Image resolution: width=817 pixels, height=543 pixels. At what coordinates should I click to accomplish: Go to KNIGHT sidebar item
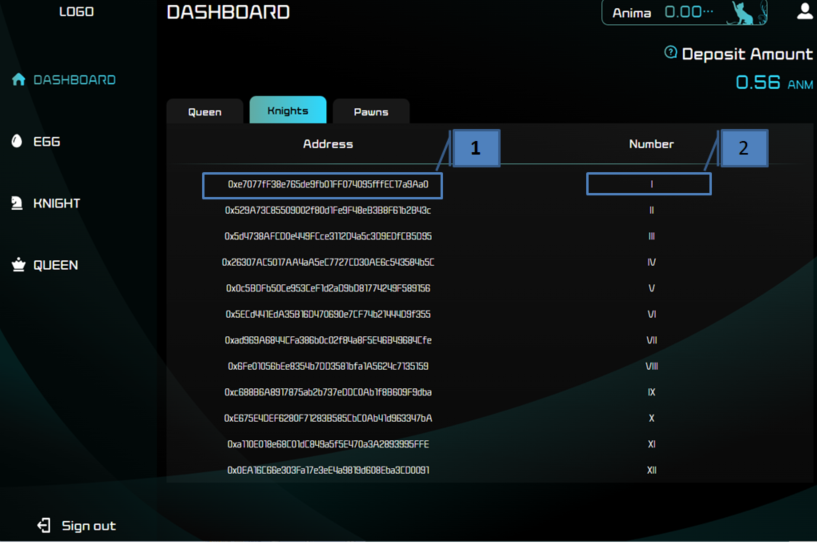click(x=57, y=203)
